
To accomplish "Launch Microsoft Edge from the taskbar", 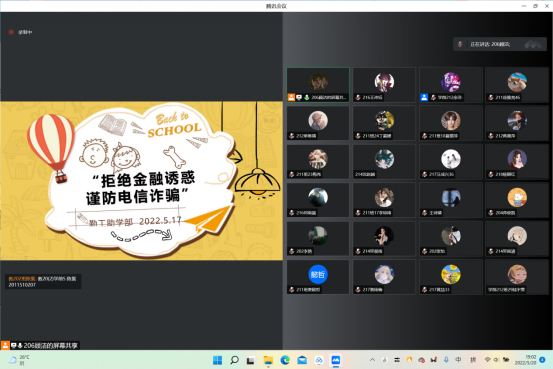I will (x=285, y=360).
